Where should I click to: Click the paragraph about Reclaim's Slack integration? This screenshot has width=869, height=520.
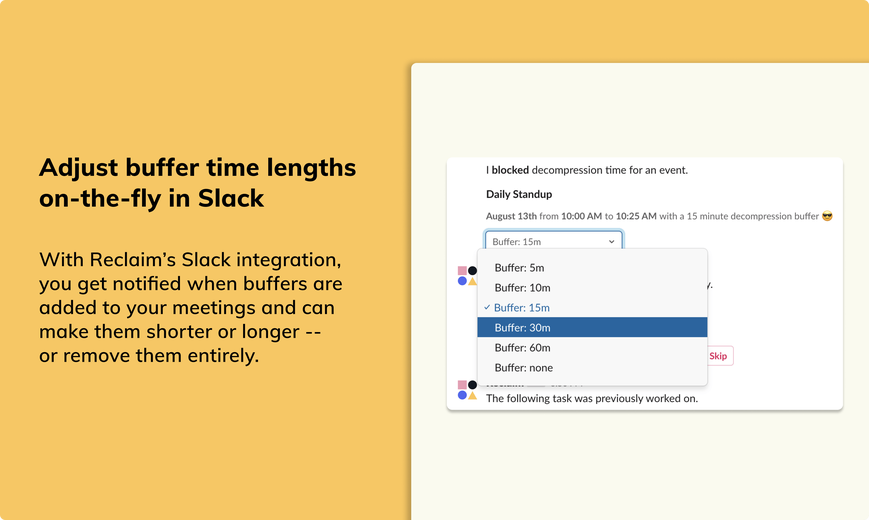(191, 307)
